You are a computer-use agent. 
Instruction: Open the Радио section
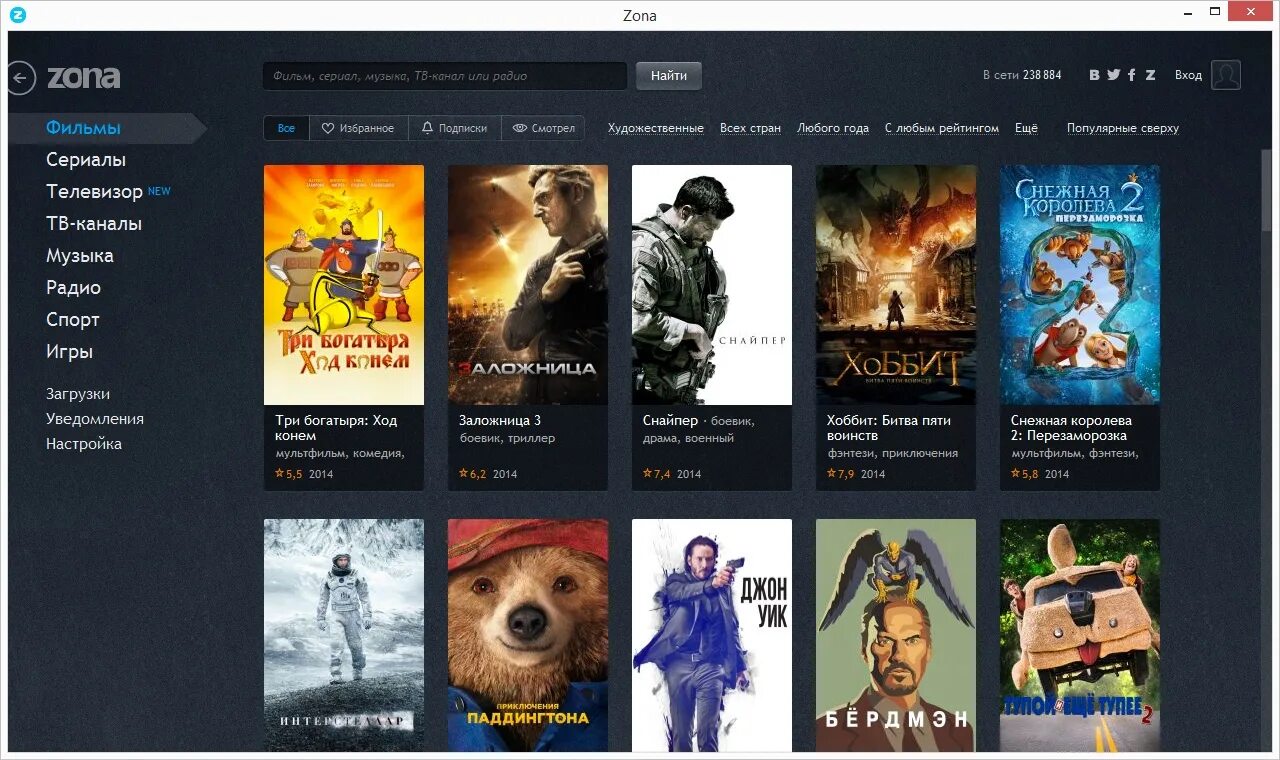(73, 288)
